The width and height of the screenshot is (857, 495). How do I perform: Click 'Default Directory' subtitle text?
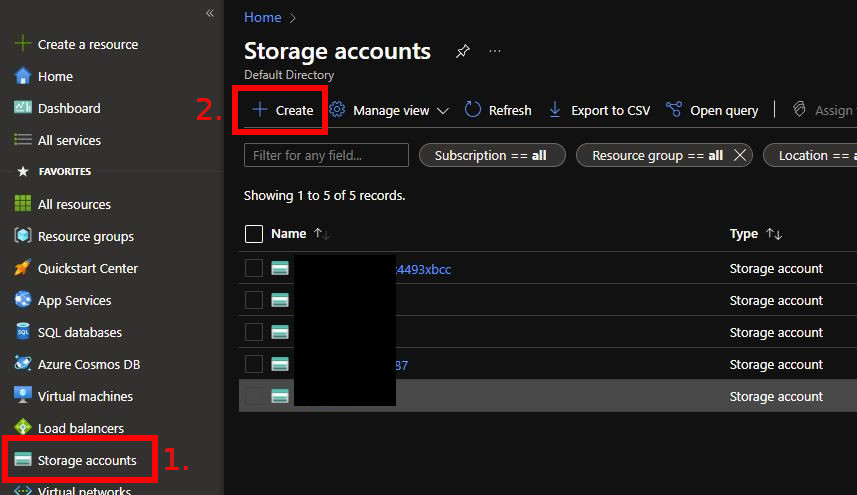click(289, 75)
